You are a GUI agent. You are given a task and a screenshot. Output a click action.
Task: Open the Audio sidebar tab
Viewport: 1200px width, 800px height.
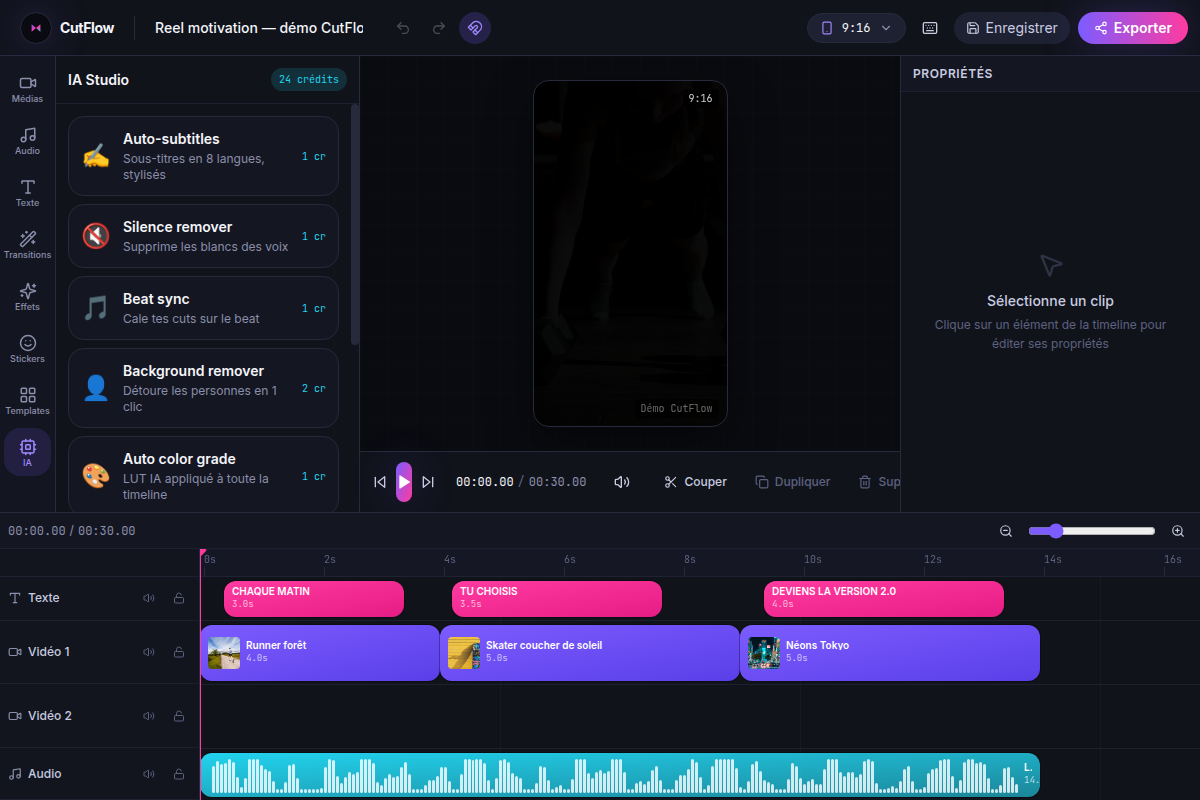coord(28,141)
